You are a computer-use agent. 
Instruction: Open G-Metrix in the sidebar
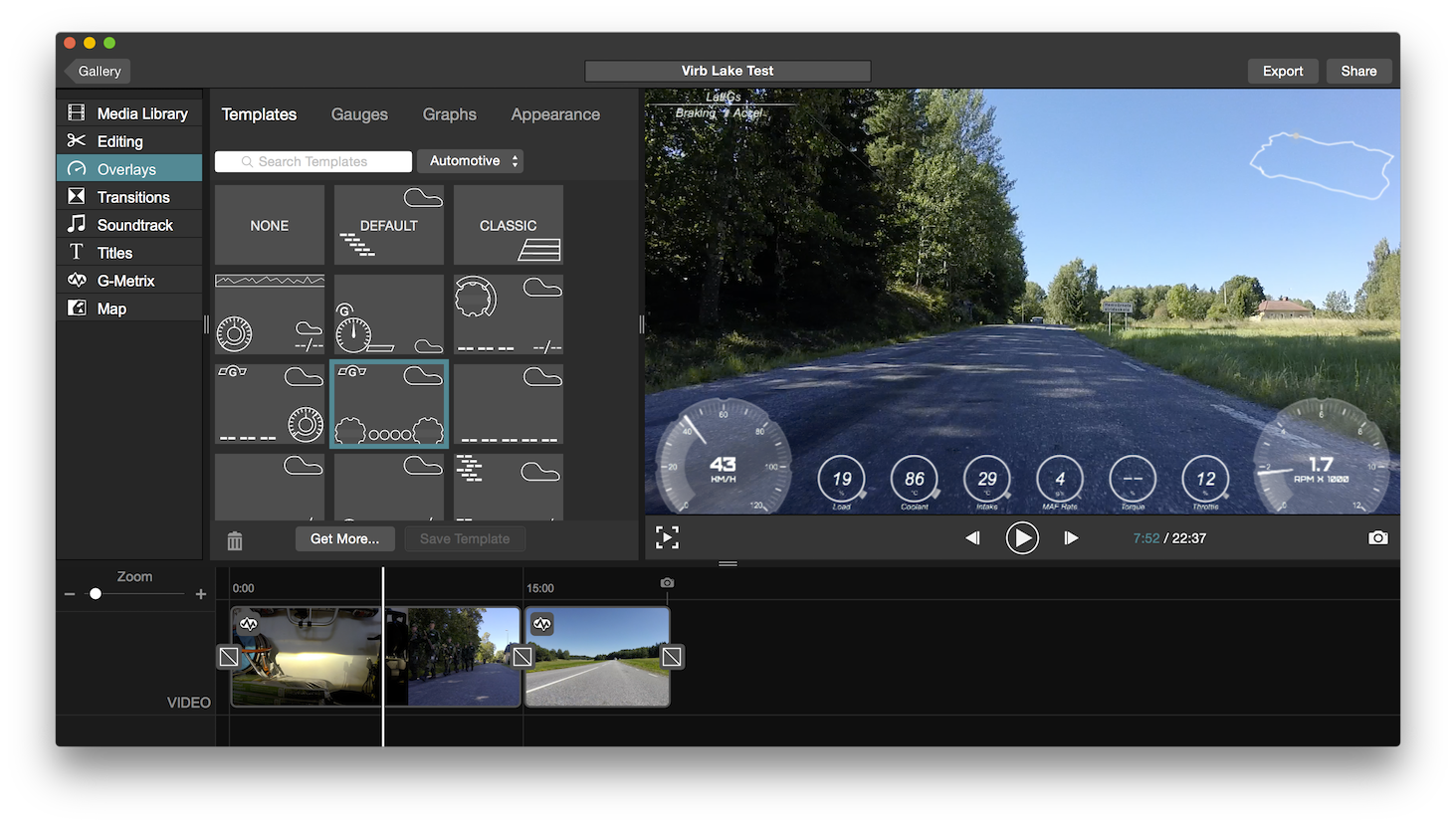pyautogui.click(x=125, y=281)
